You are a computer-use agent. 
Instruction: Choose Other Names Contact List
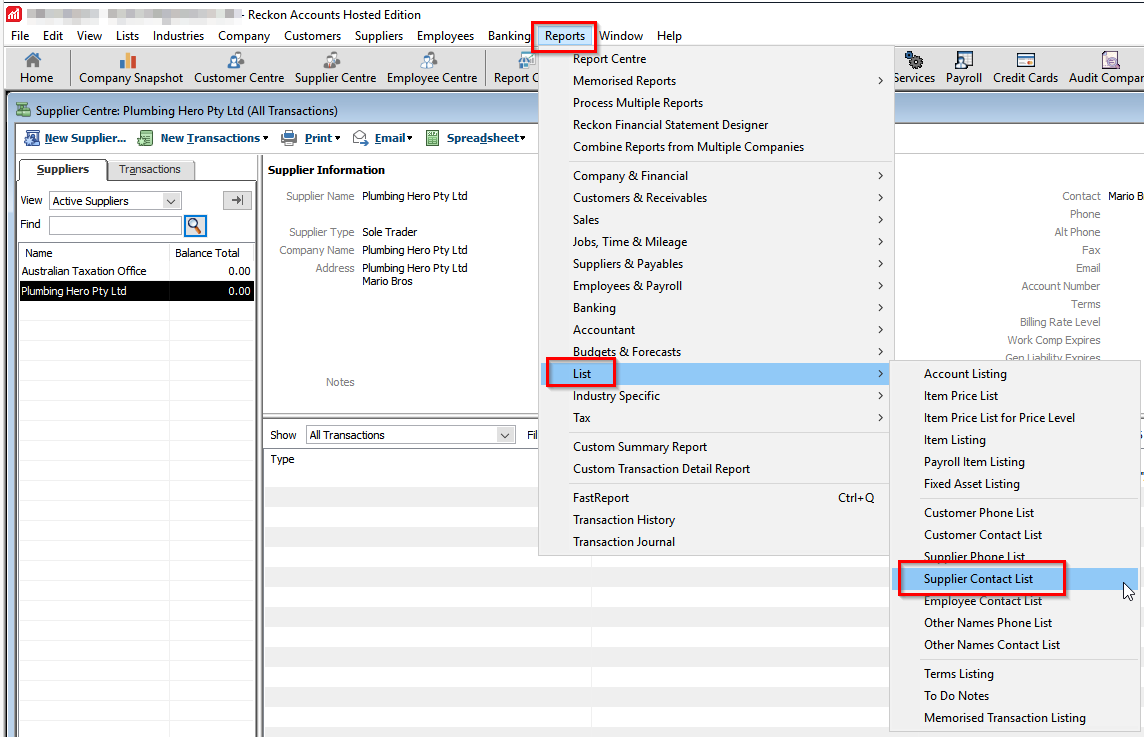pos(1015,644)
